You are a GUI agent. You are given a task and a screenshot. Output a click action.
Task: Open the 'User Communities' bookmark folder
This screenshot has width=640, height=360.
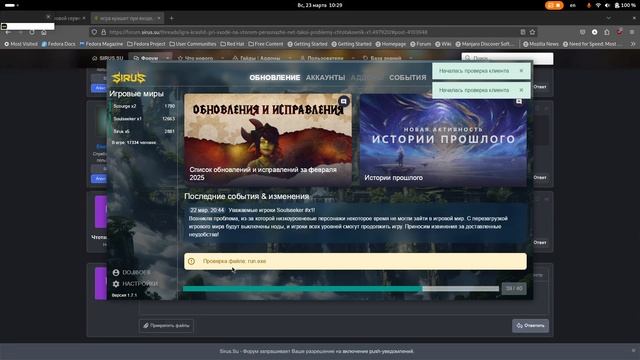click(x=193, y=44)
